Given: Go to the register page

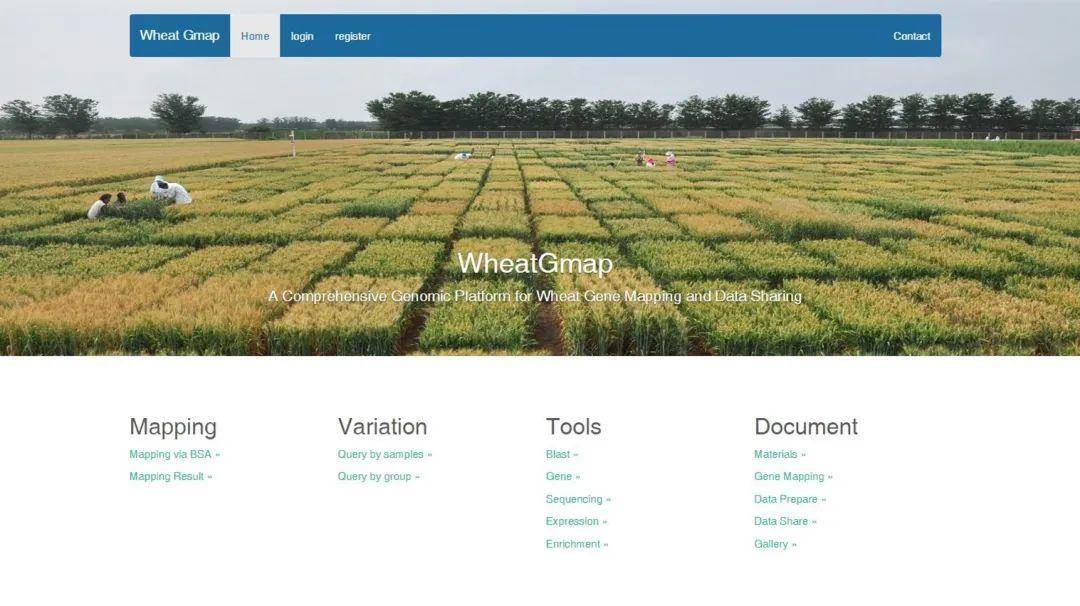Looking at the screenshot, I should 352,36.
